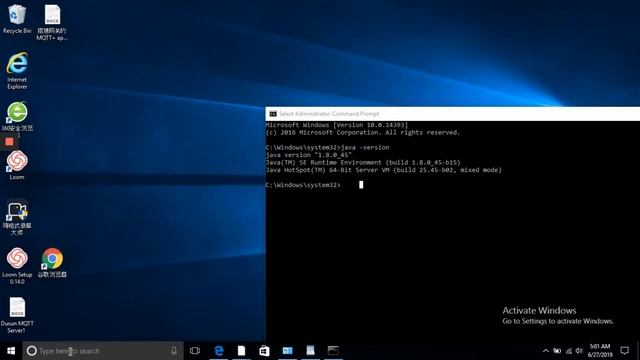The width and height of the screenshot is (640, 360).
Task: Click the 'java version "1.8.0_45"' output line
Action: pyautogui.click(x=308, y=155)
